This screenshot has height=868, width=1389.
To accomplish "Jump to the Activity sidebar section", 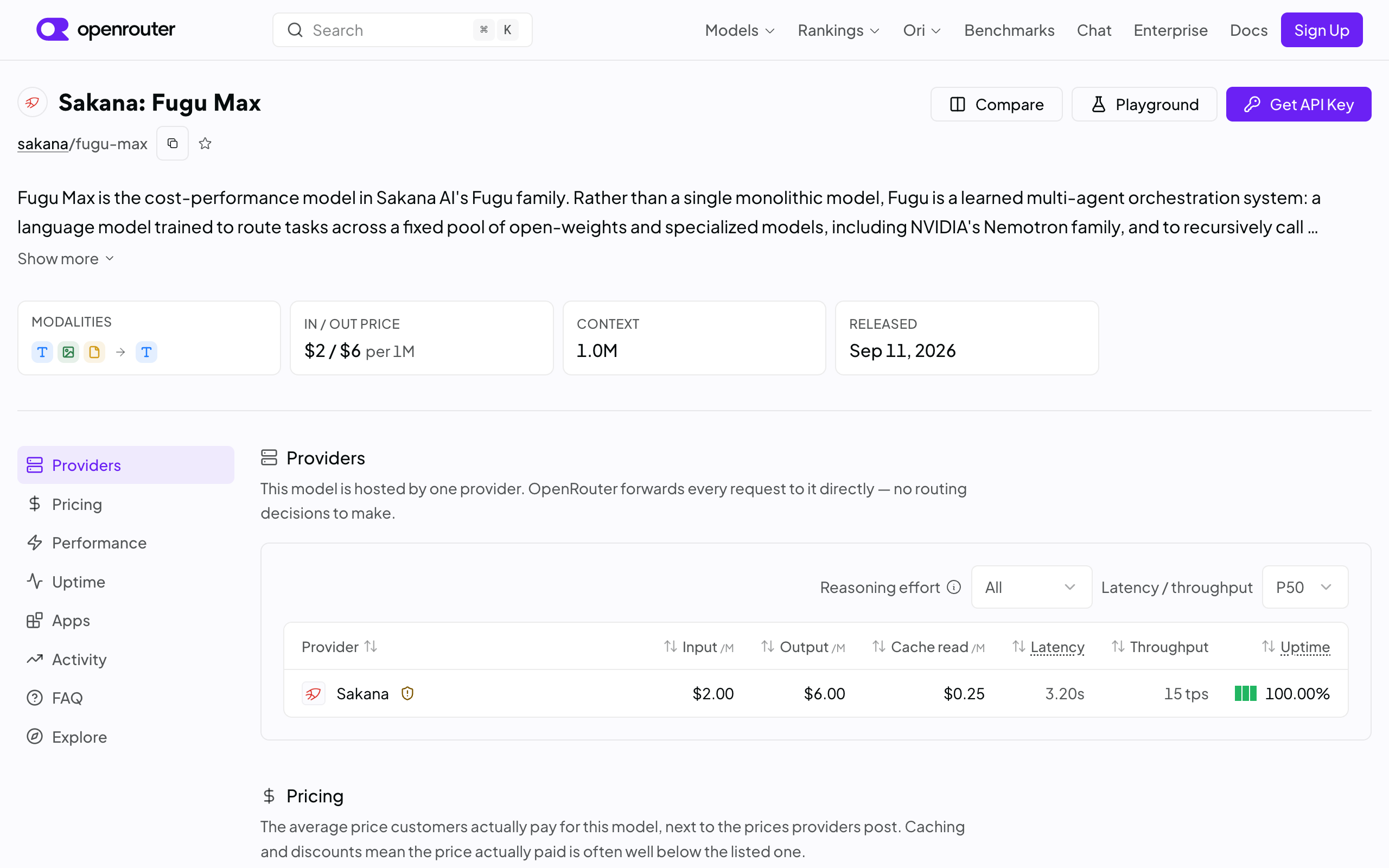I will click(x=126, y=659).
